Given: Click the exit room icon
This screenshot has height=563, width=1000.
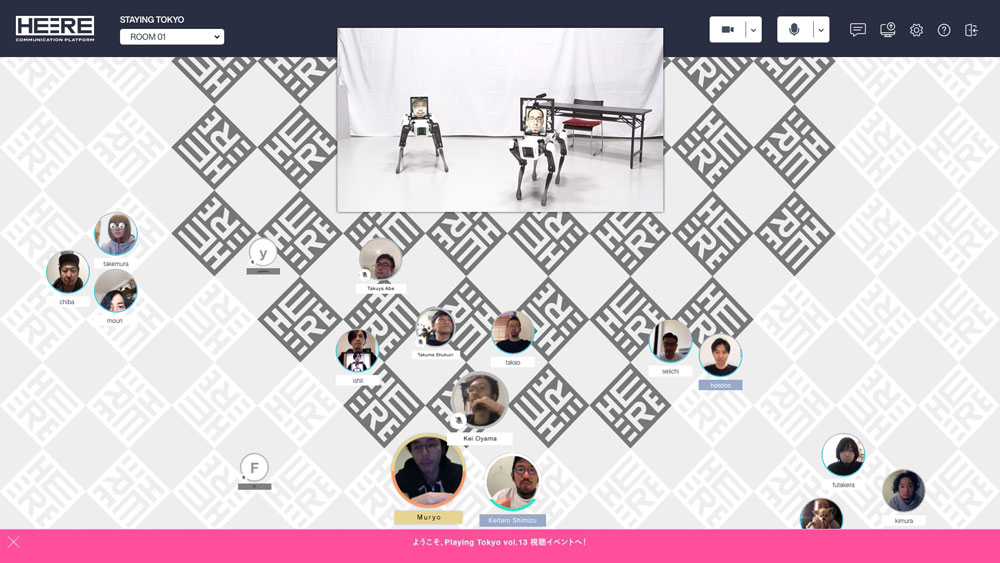Looking at the screenshot, I should (971, 30).
